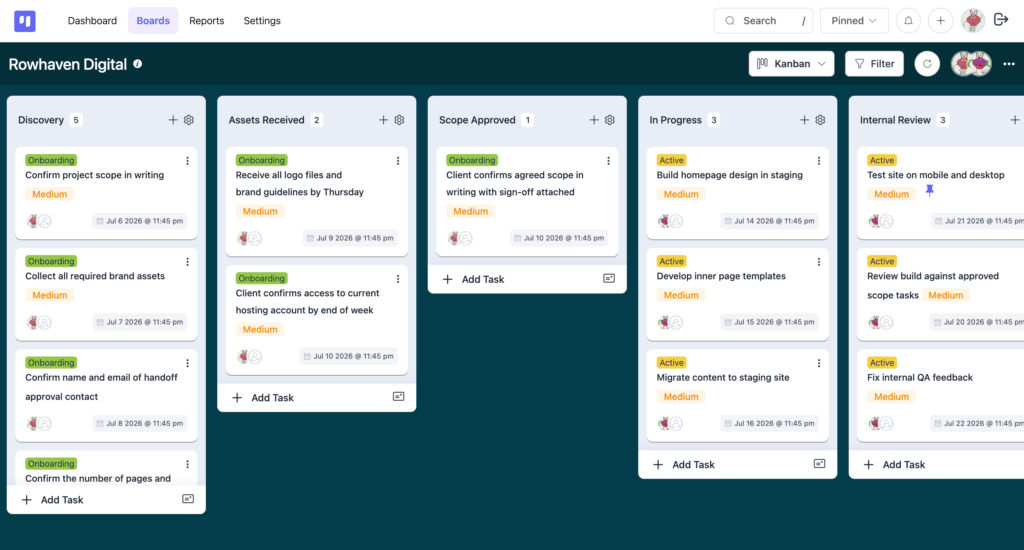The height and width of the screenshot is (550, 1024).
Task: Click Onboarding label on Scope Approved card
Action: (472, 160)
